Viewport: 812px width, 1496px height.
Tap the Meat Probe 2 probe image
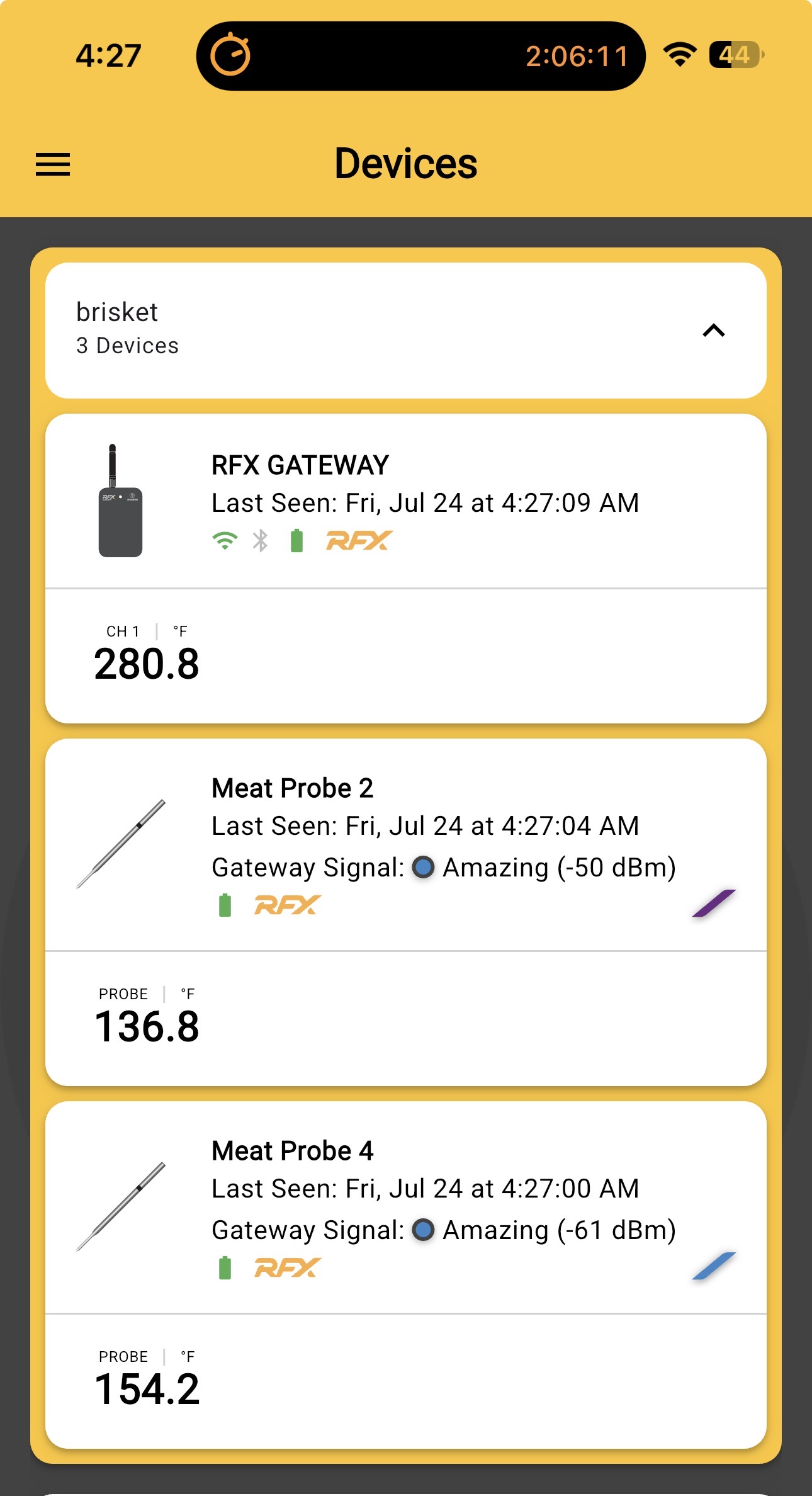[x=121, y=844]
